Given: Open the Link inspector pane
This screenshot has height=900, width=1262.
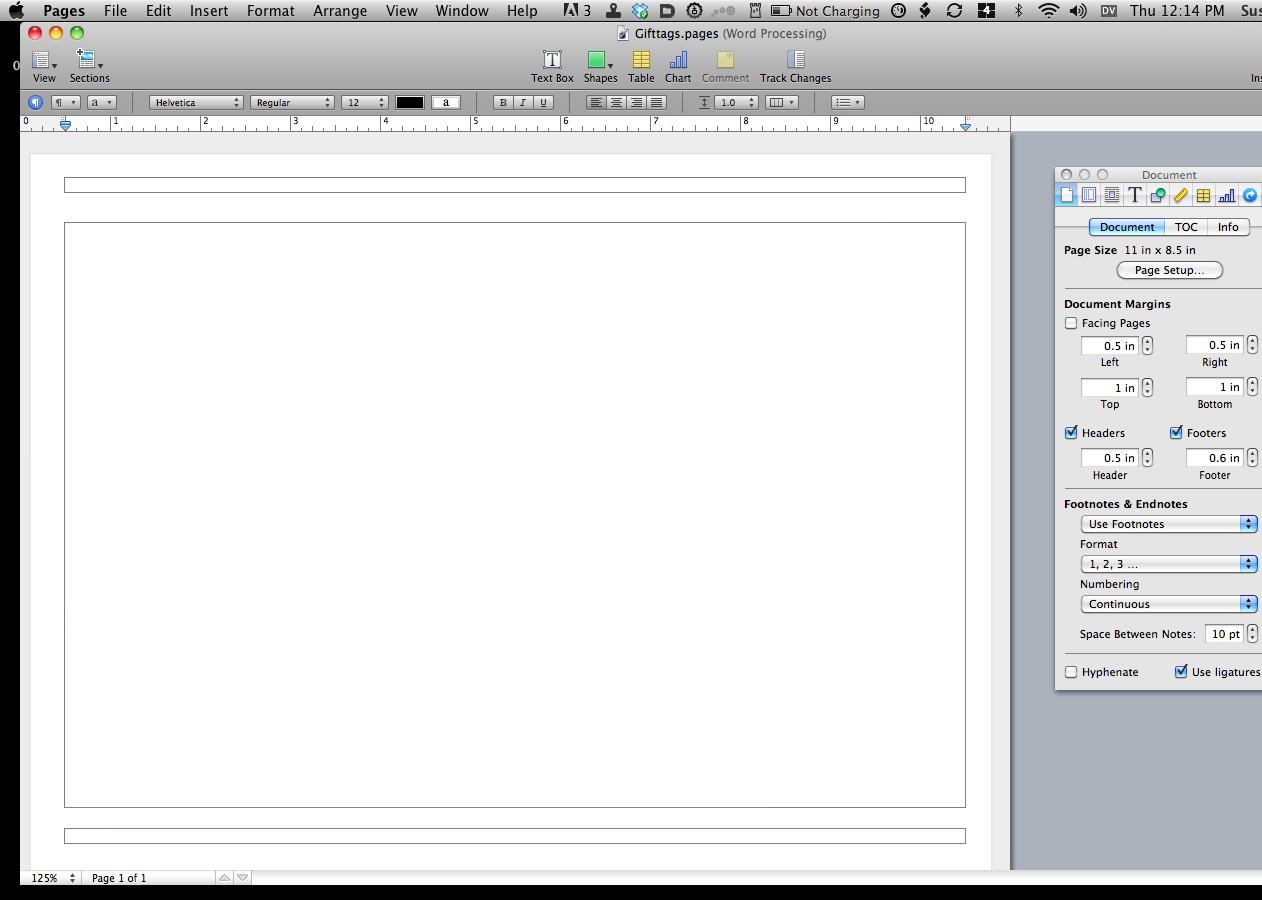Looking at the screenshot, I should coord(1250,195).
